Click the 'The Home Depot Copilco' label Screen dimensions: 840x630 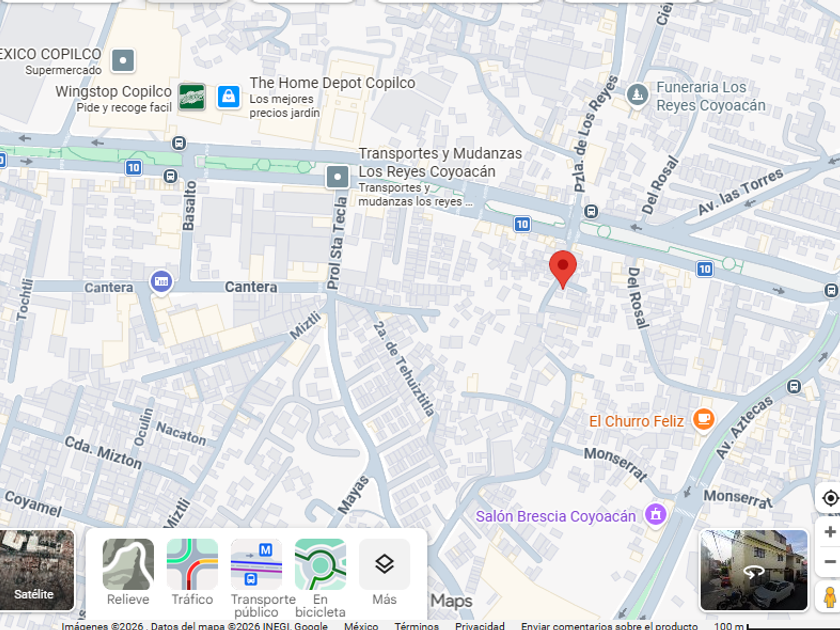(332, 83)
